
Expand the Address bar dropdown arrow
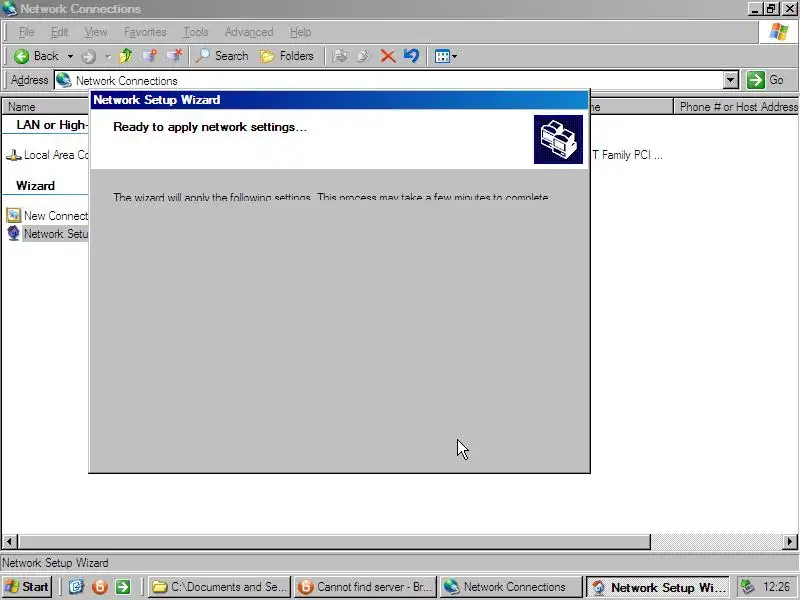[731, 80]
